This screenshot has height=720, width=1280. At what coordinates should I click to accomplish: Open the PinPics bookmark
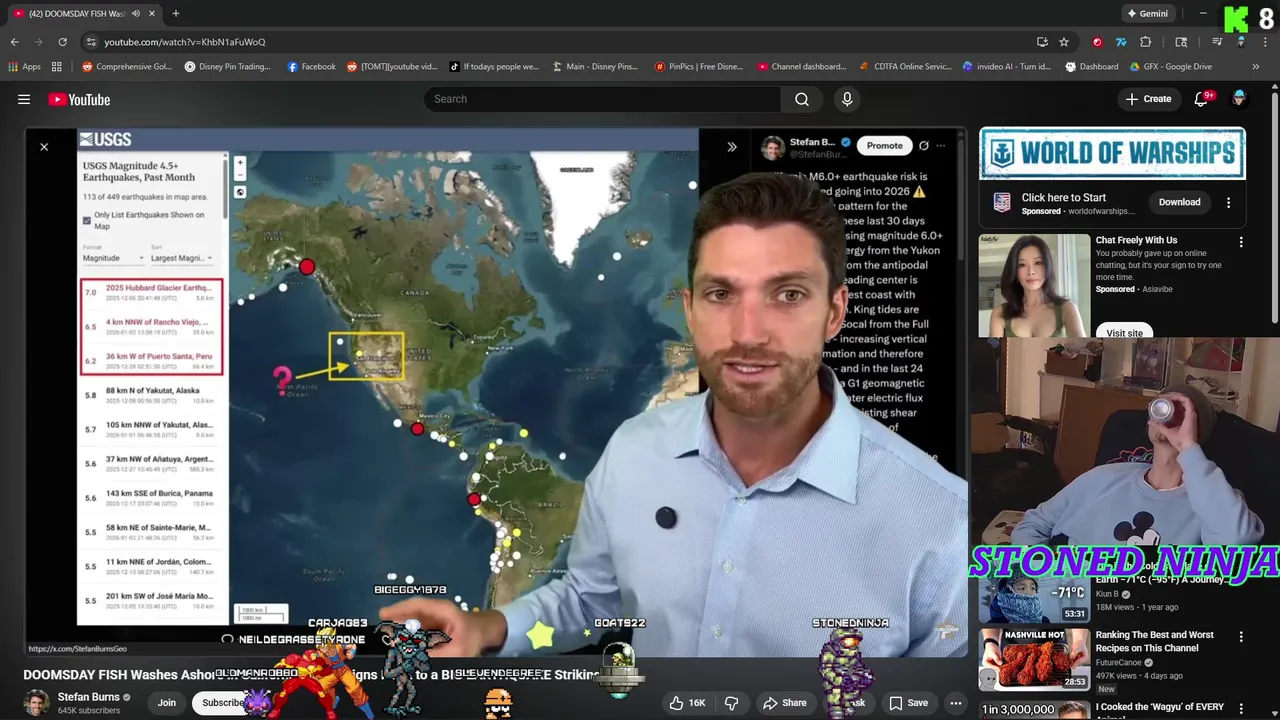coord(699,67)
